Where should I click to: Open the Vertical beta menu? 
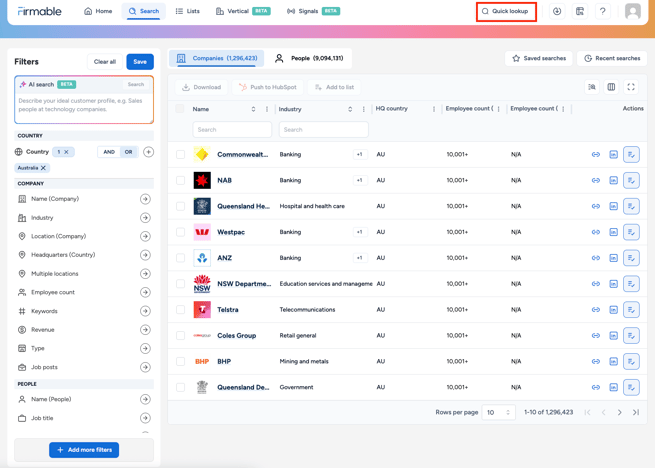click(243, 11)
